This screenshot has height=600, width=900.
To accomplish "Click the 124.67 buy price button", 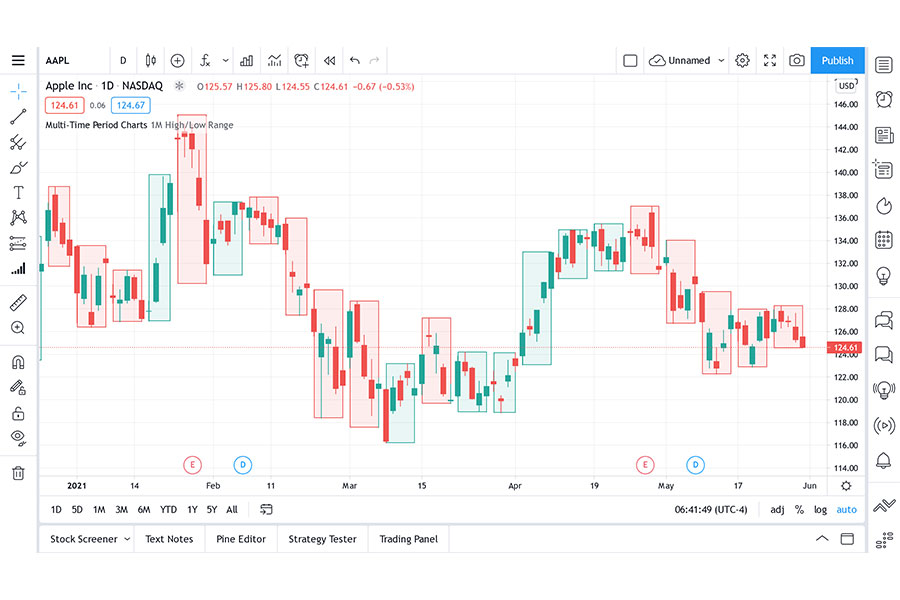I will pyautogui.click(x=131, y=106).
